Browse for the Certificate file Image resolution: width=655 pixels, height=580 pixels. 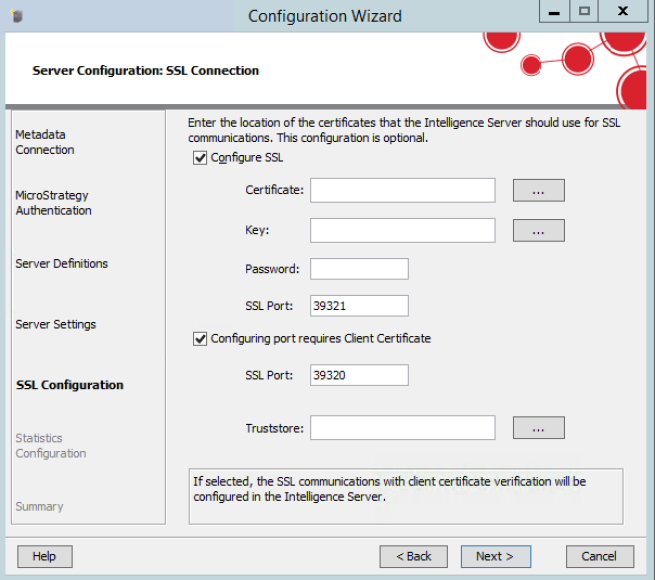tap(538, 190)
